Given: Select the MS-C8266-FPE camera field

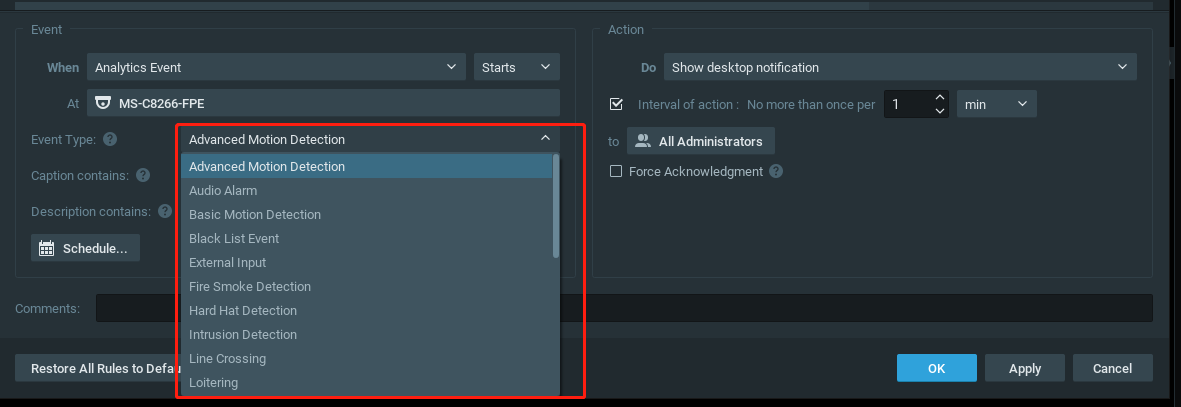Looking at the screenshot, I should pyautogui.click(x=323, y=103).
